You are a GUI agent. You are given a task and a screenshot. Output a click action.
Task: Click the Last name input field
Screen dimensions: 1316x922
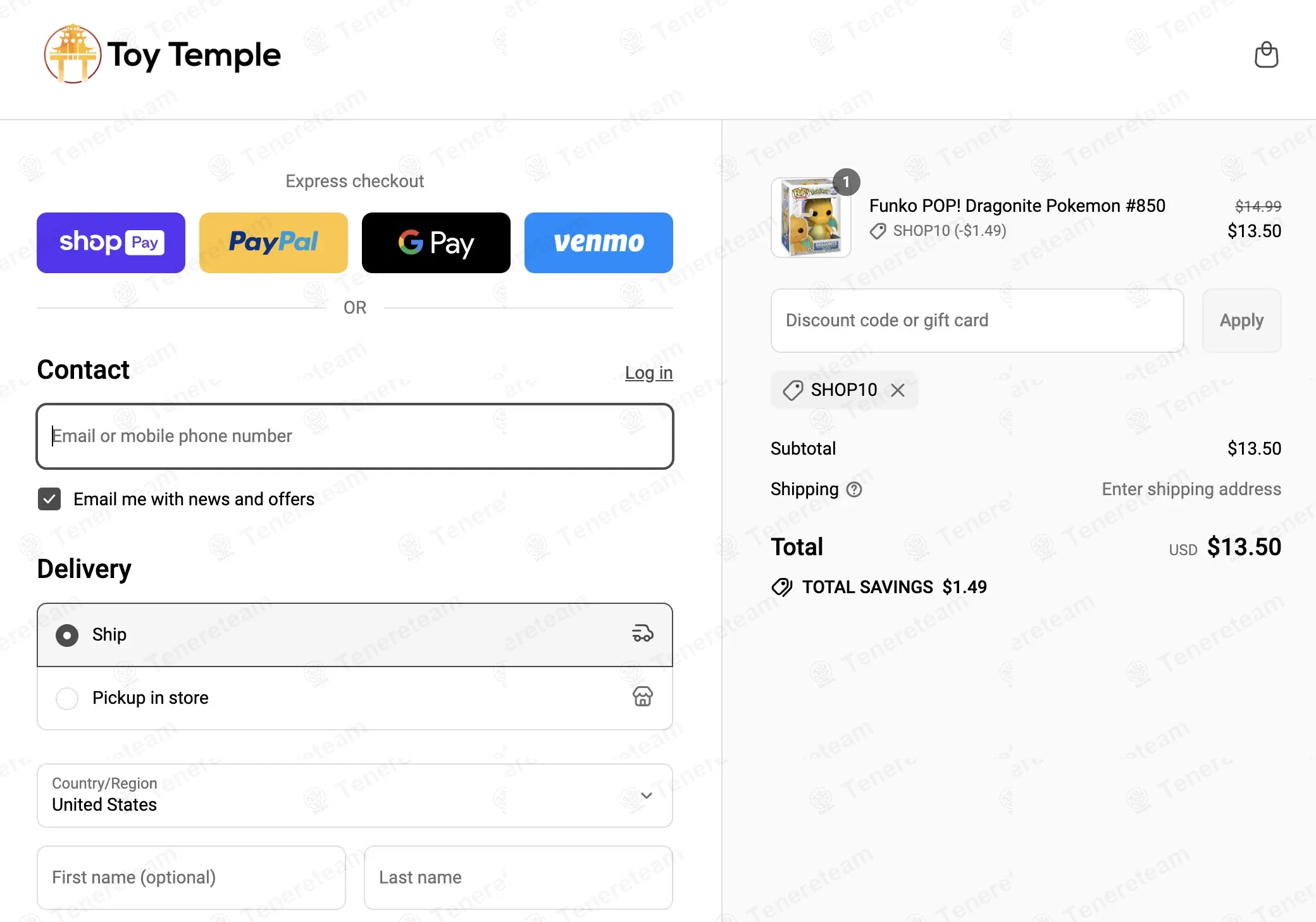click(x=518, y=878)
